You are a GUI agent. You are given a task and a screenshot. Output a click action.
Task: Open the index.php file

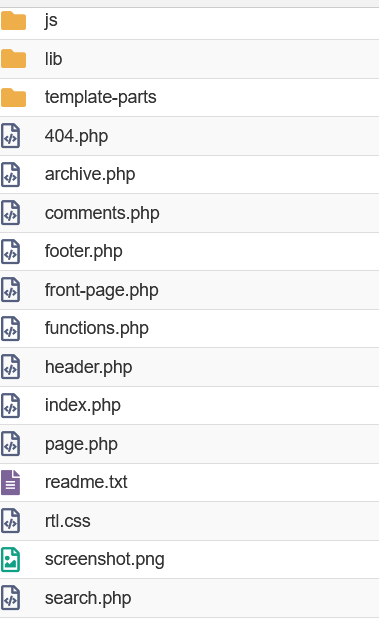pos(83,405)
